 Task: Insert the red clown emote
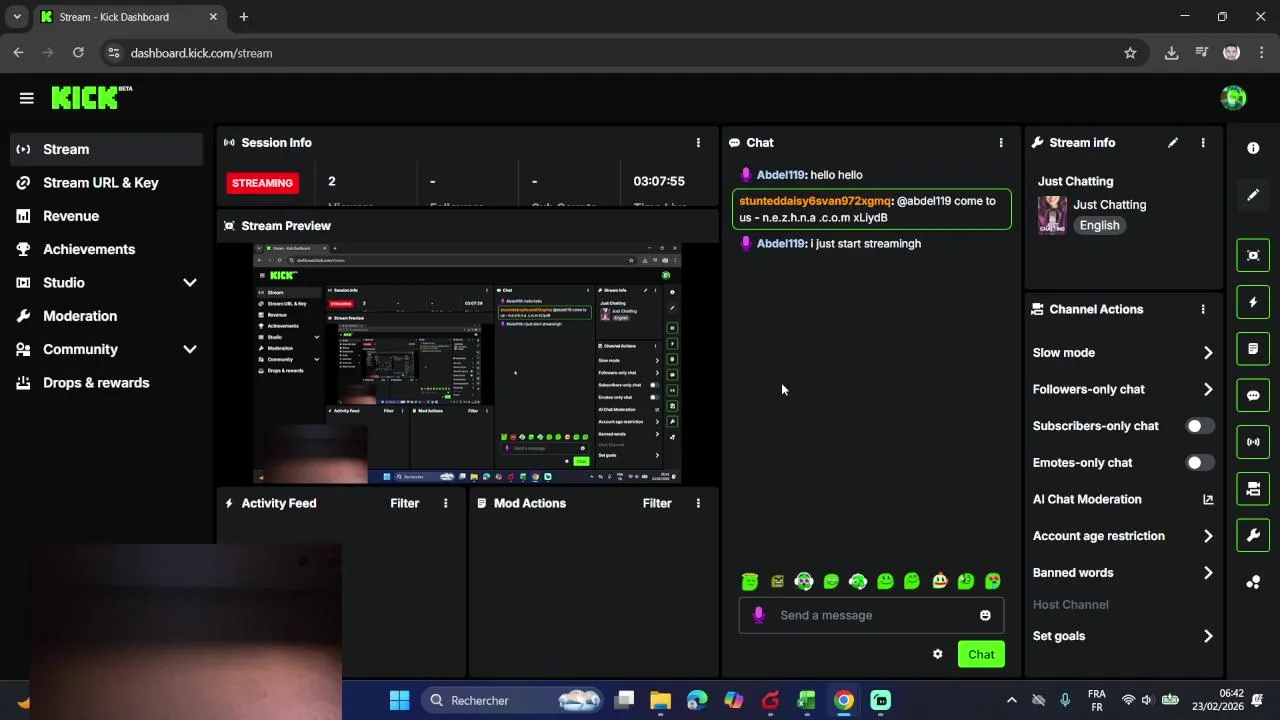[x=939, y=581]
